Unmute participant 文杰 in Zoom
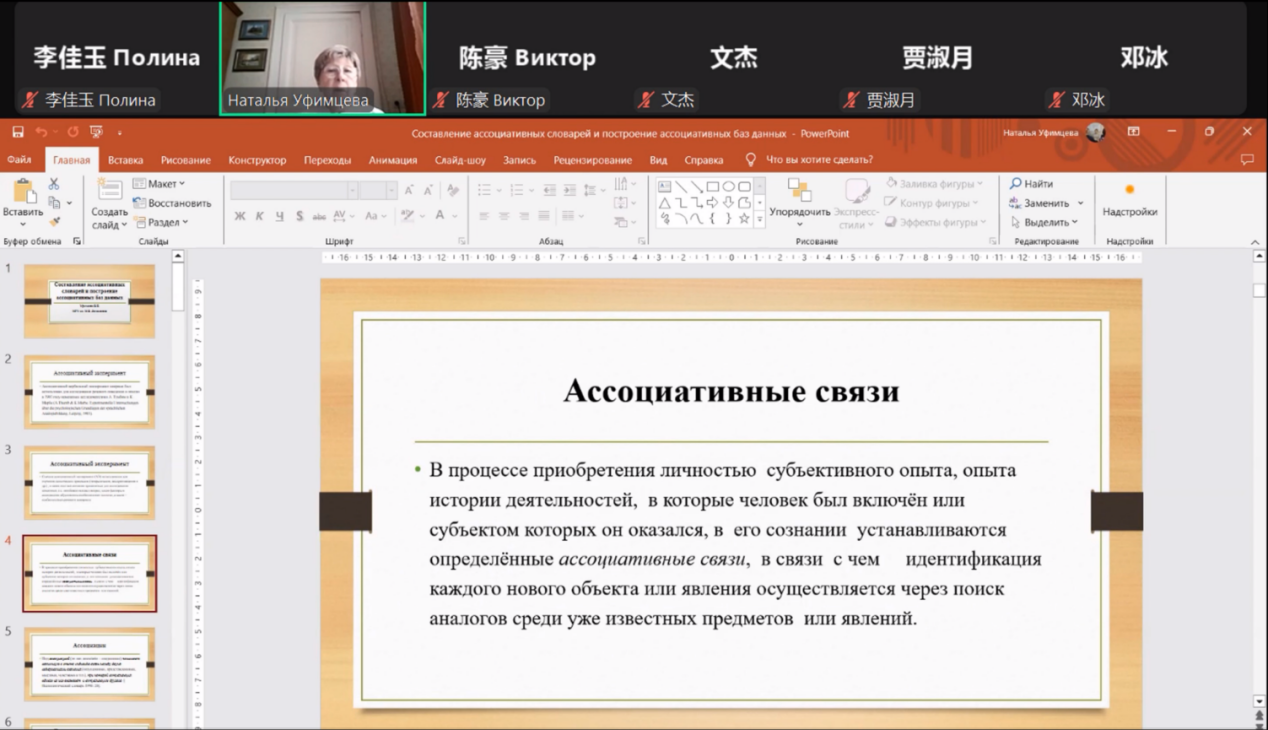This screenshot has width=1268, height=730. (647, 100)
